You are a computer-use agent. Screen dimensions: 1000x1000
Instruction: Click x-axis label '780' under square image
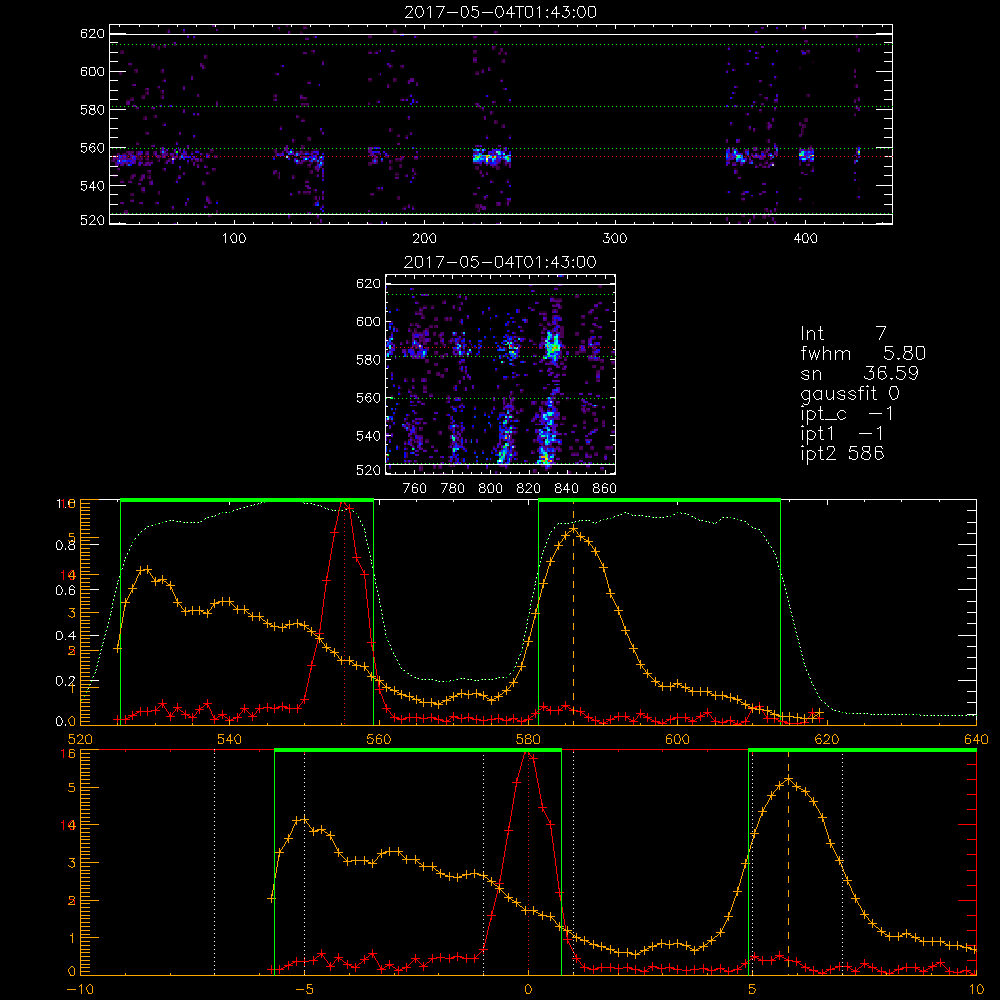coord(453,489)
